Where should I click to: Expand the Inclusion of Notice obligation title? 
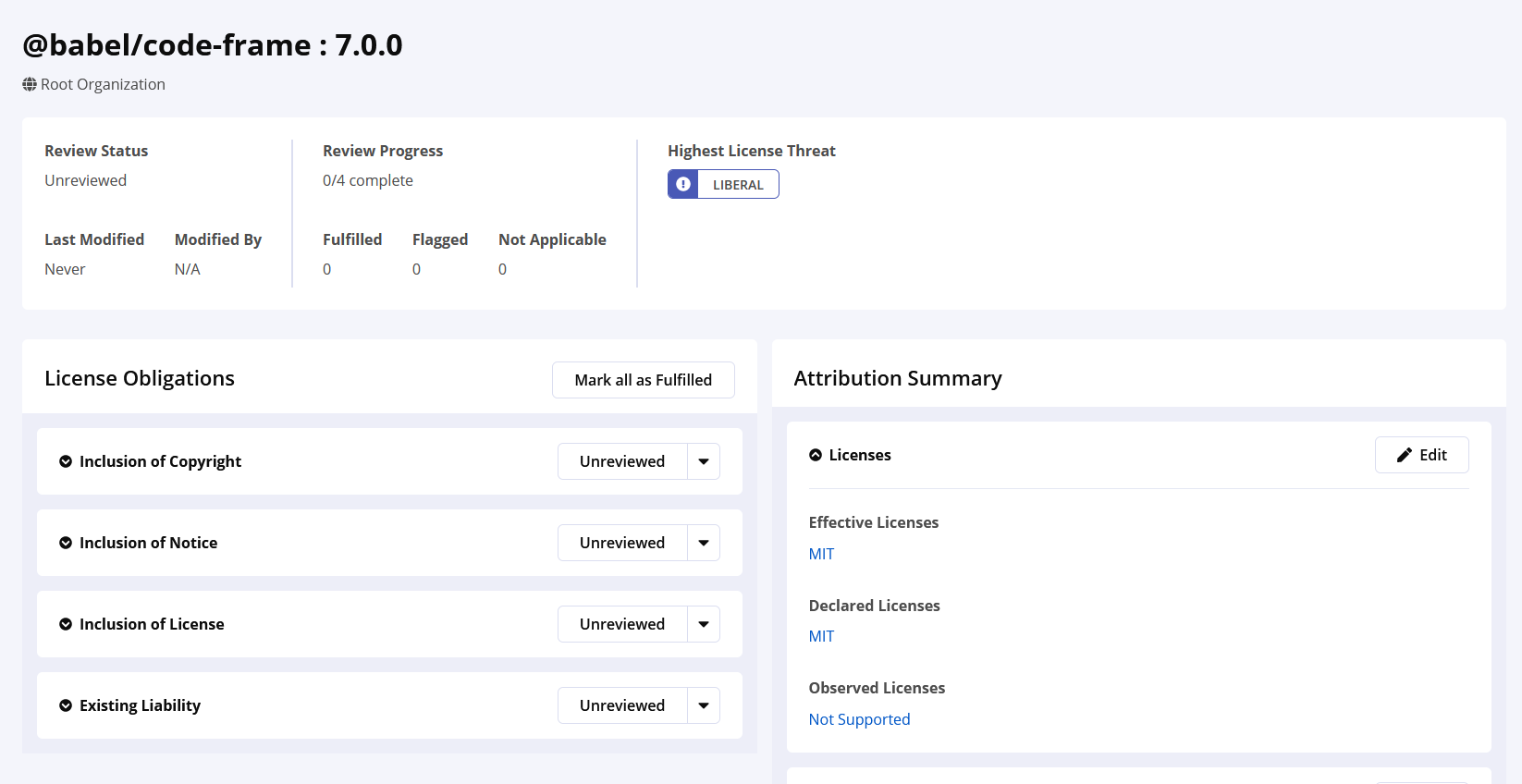point(148,543)
